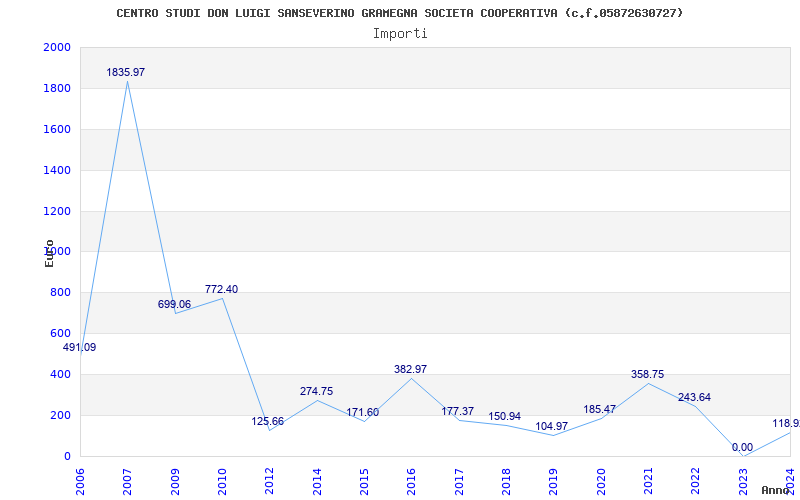Click the Euro y-axis label
The width and height of the screenshot is (800, 500).
point(49,253)
